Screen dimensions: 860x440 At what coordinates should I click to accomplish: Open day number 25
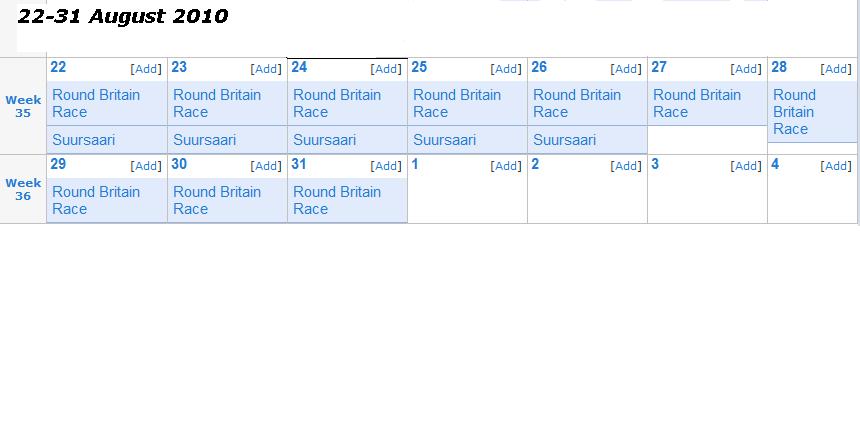[x=419, y=67]
